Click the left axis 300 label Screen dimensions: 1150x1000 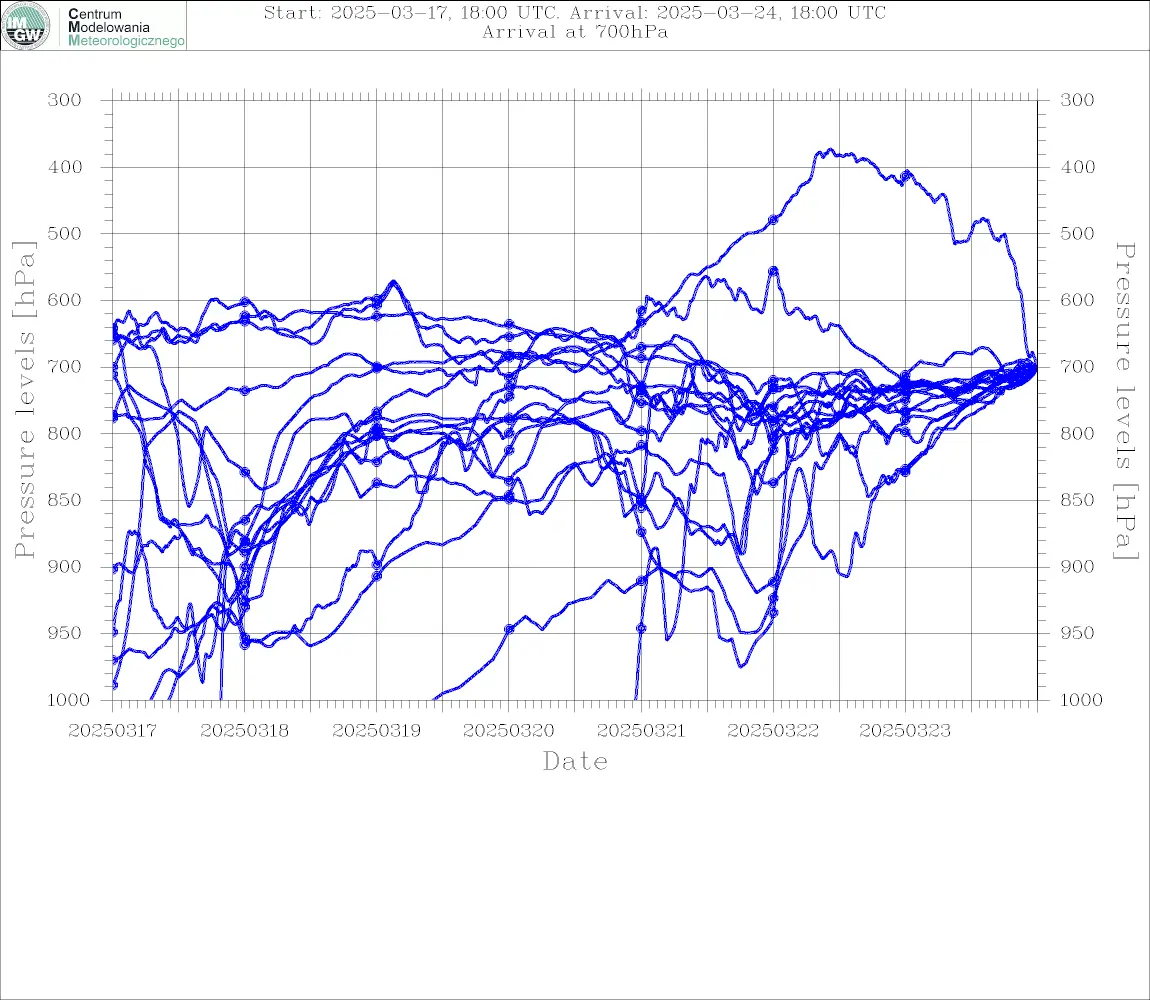(65, 100)
